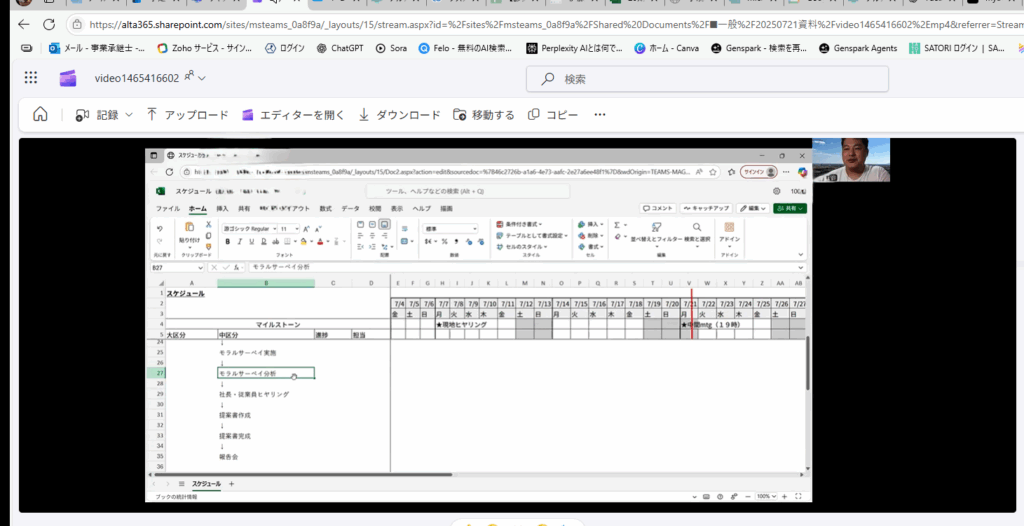The height and width of the screenshot is (526, 1024).
Task: Click the コメント button in Excel
Action: (x=657, y=208)
